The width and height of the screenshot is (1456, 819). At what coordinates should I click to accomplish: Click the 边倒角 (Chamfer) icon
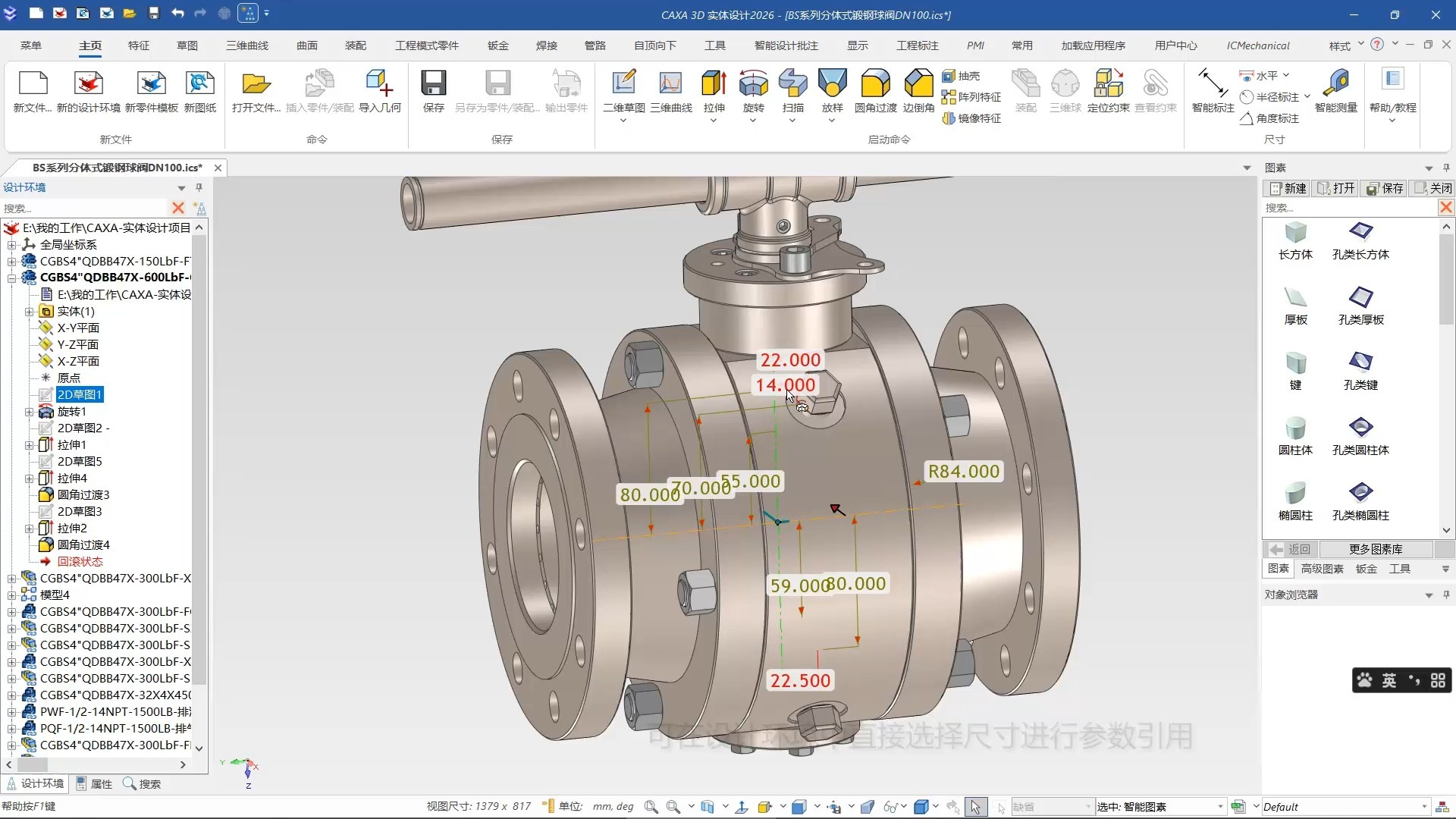click(x=918, y=84)
